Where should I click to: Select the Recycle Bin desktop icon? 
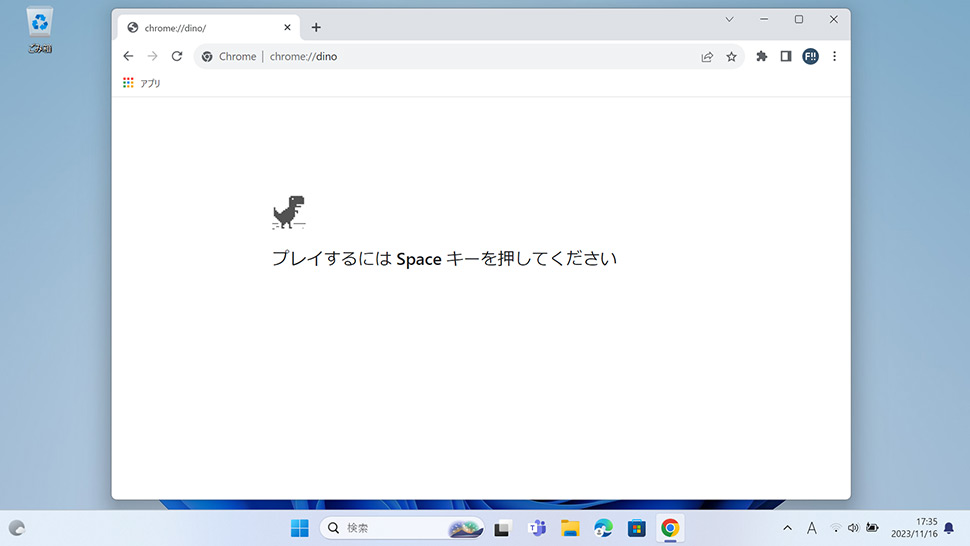click(x=40, y=30)
